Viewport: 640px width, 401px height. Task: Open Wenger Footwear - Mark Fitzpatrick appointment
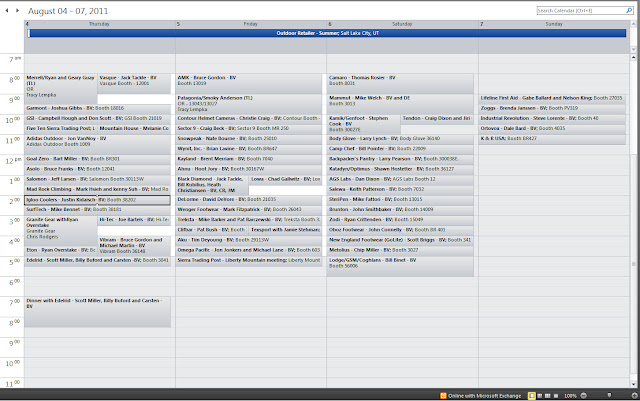tap(249, 210)
